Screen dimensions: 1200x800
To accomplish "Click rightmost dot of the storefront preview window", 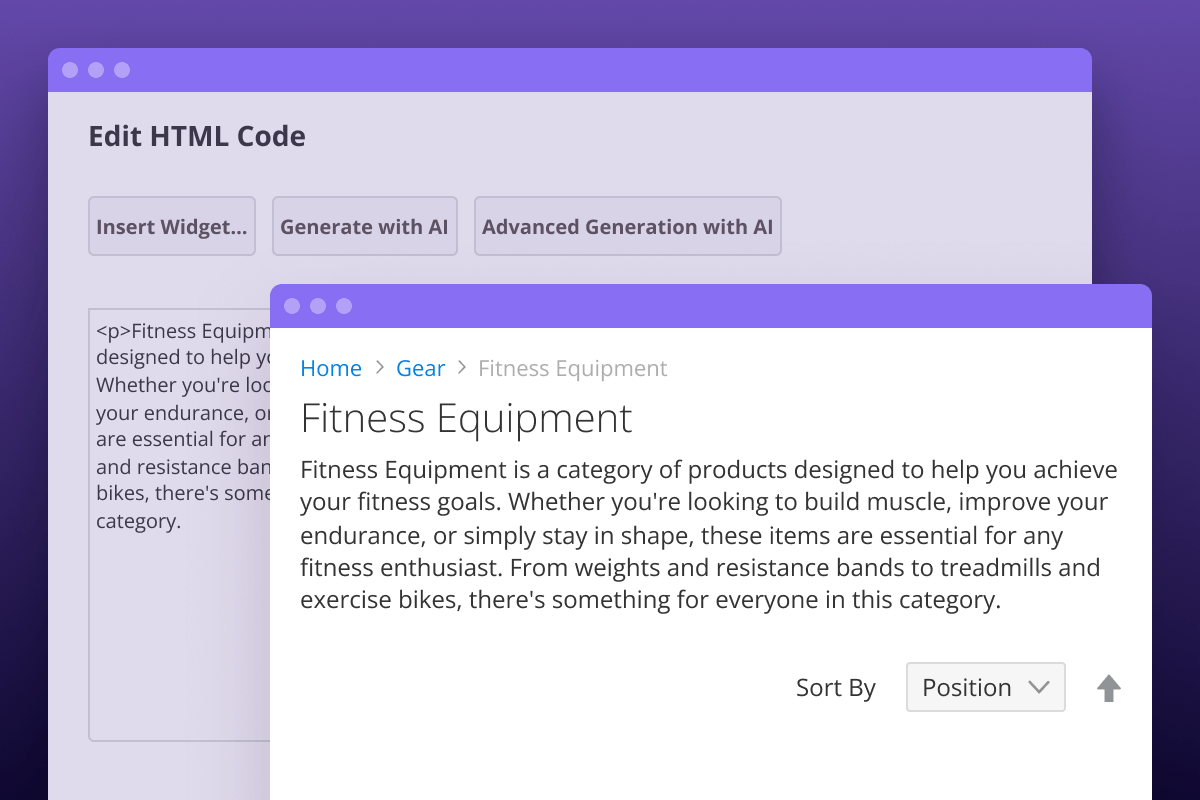I will (344, 306).
